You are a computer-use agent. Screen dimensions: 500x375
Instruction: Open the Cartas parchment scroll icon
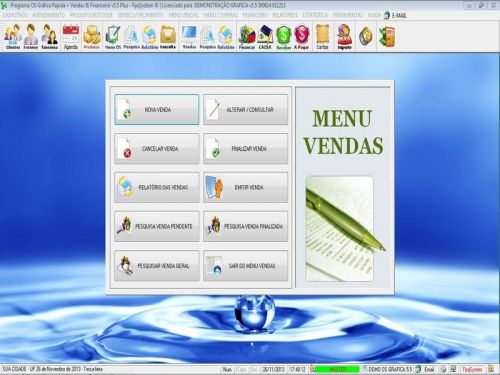tap(322, 37)
